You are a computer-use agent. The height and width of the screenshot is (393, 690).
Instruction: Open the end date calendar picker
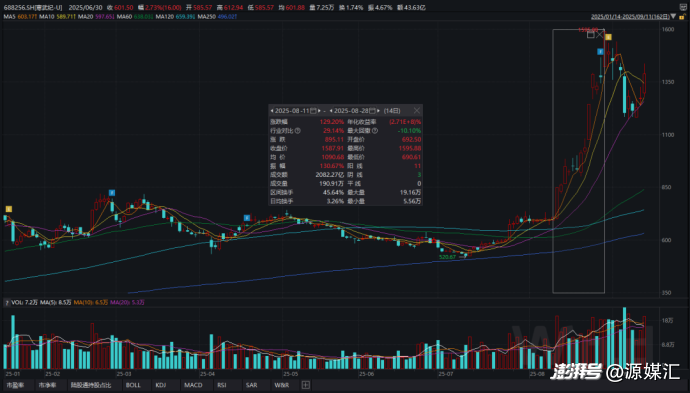point(372,111)
